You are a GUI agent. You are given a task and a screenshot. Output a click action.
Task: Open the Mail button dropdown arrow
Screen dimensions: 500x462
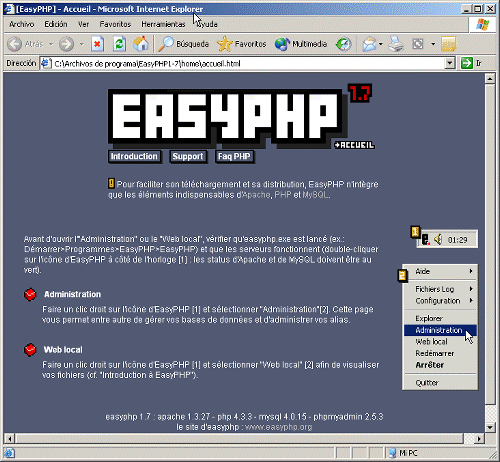pos(381,44)
